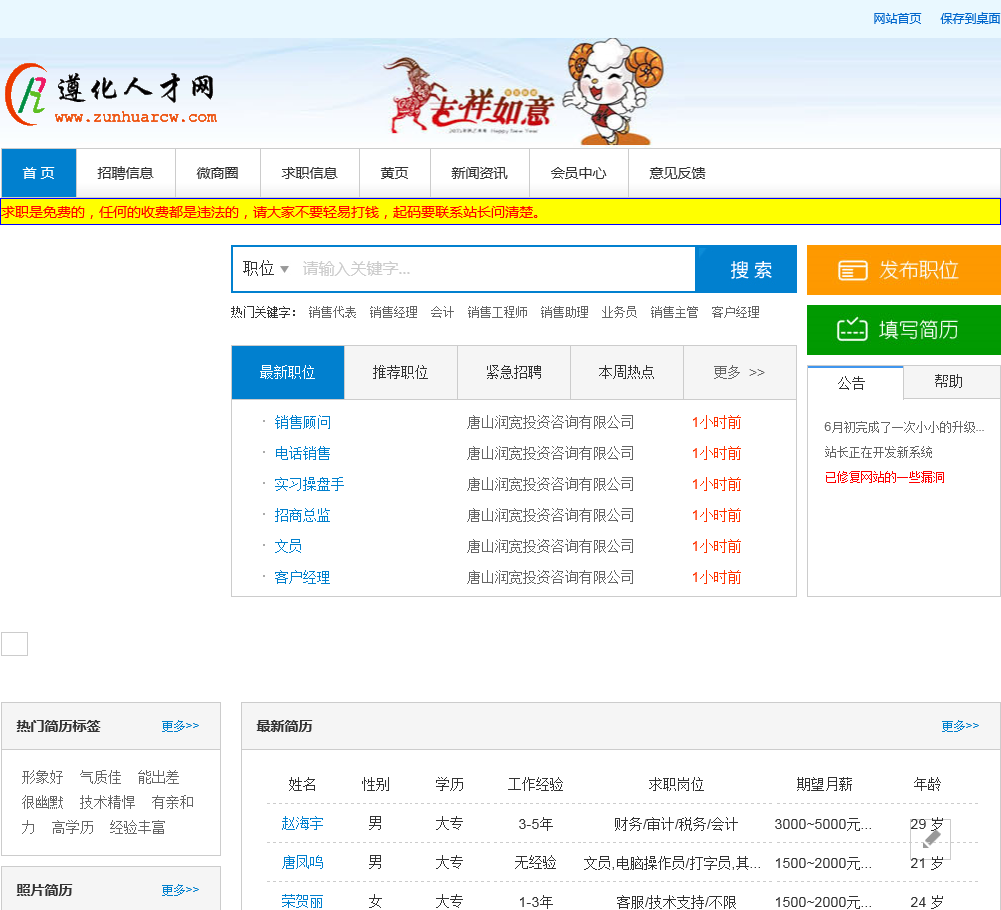Click the keyword search input field
The image size is (1001, 910).
[x=495, y=269]
